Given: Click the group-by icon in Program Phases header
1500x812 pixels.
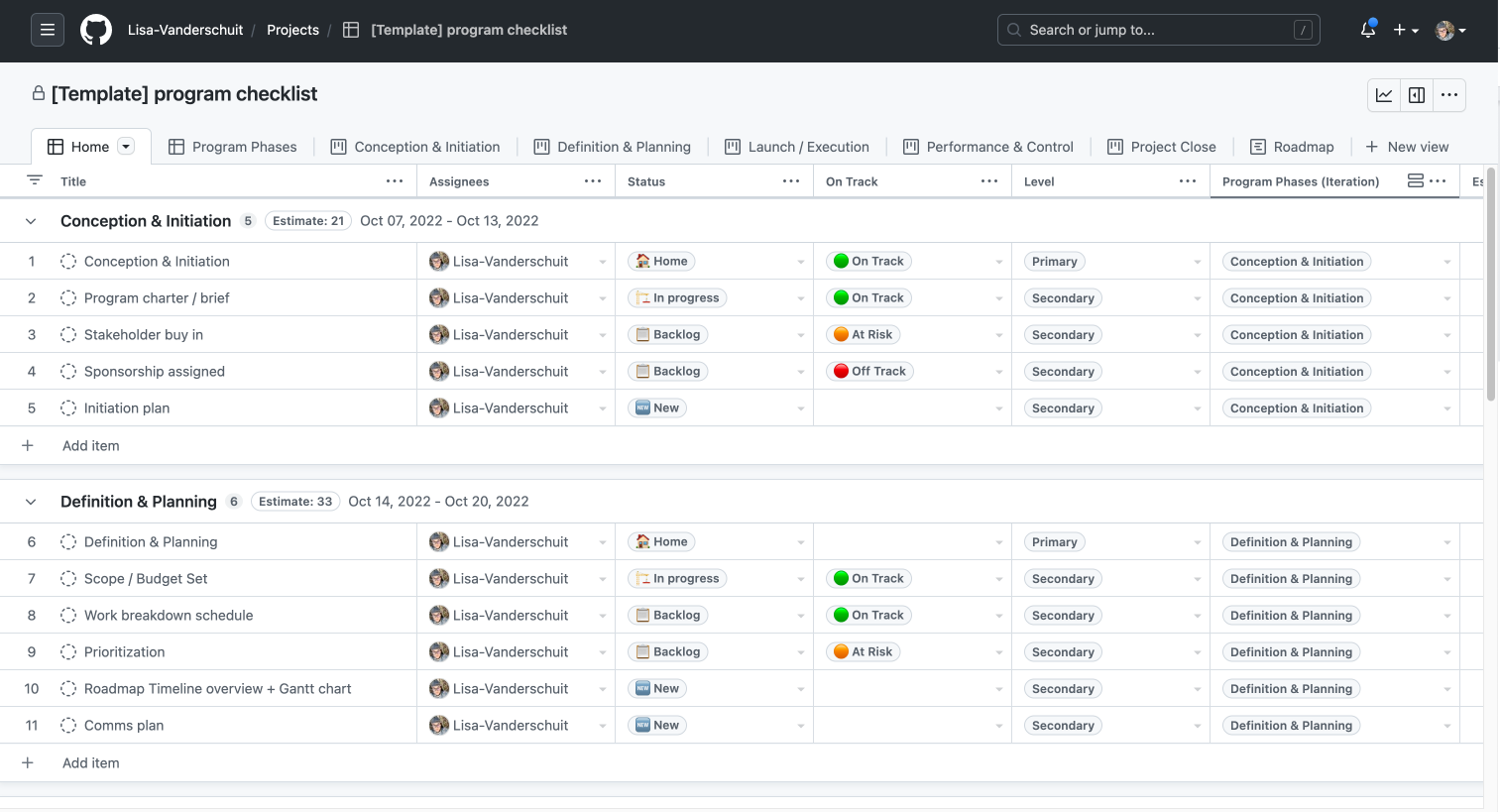Looking at the screenshot, I should click(x=1416, y=180).
